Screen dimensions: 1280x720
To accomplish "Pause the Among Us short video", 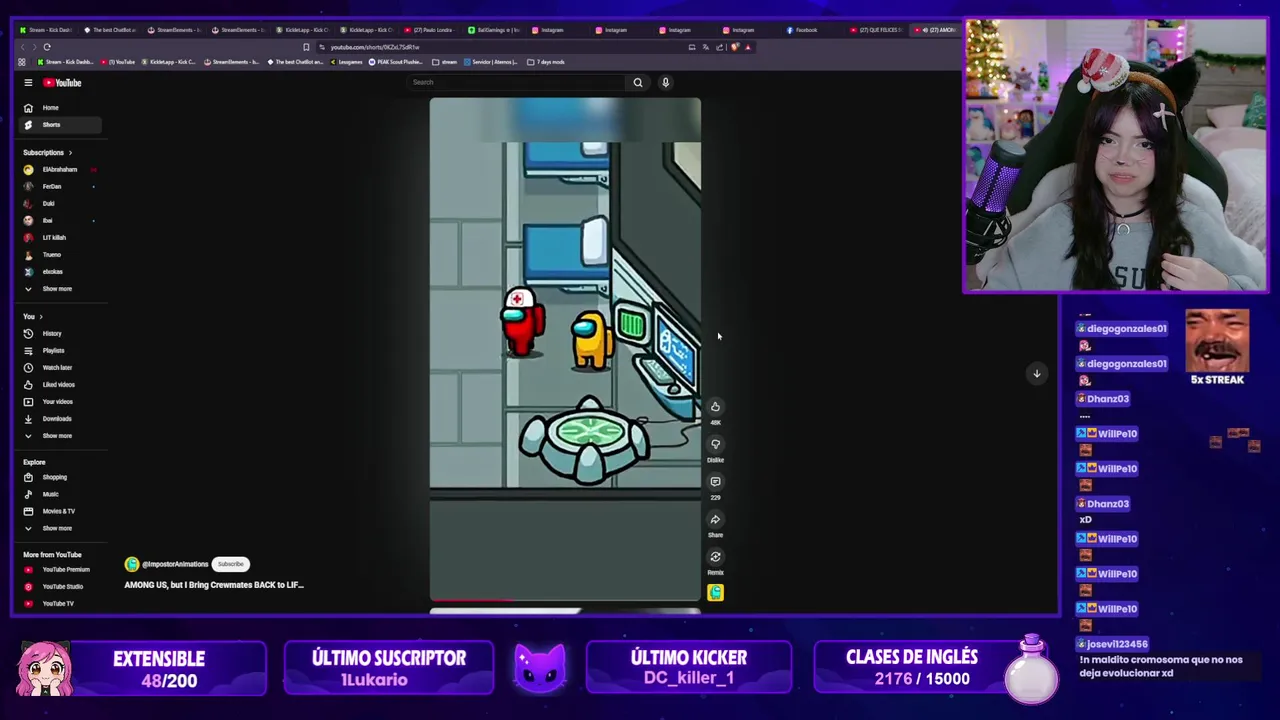I will (x=565, y=350).
